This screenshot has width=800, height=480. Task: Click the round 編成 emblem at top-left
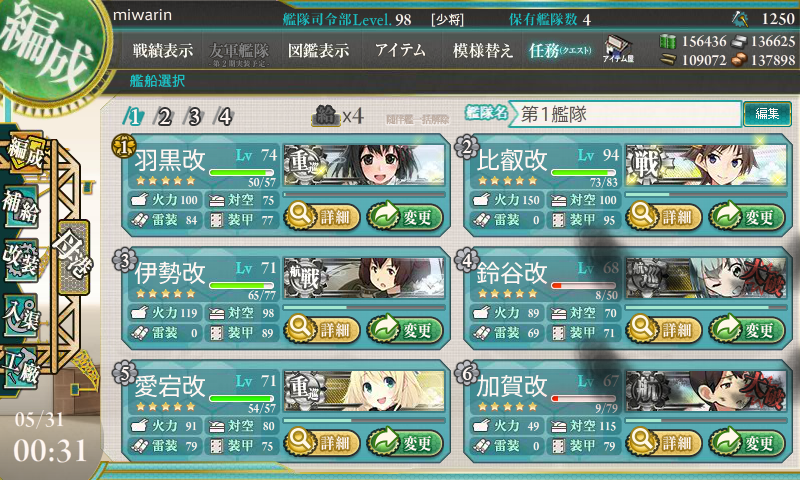(48, 48)
